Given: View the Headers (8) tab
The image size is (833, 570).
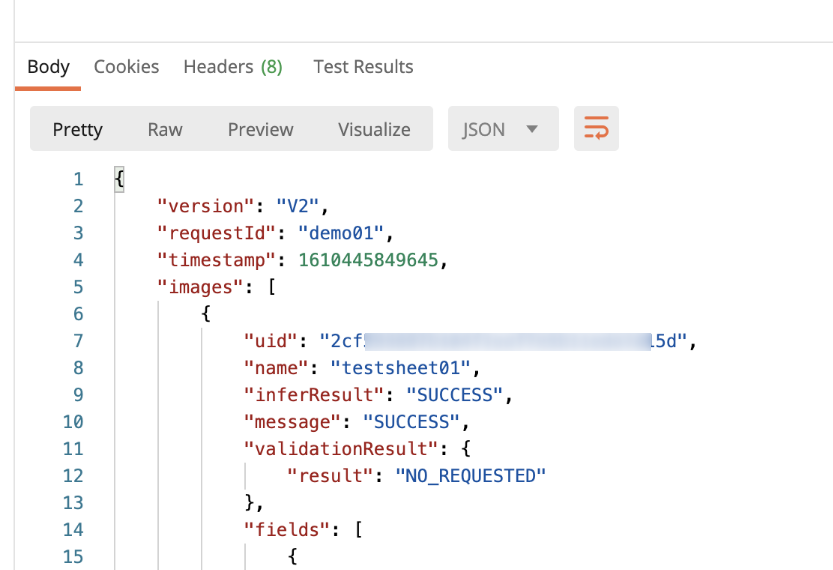Looking at the screenshot, I should (232, 67).
